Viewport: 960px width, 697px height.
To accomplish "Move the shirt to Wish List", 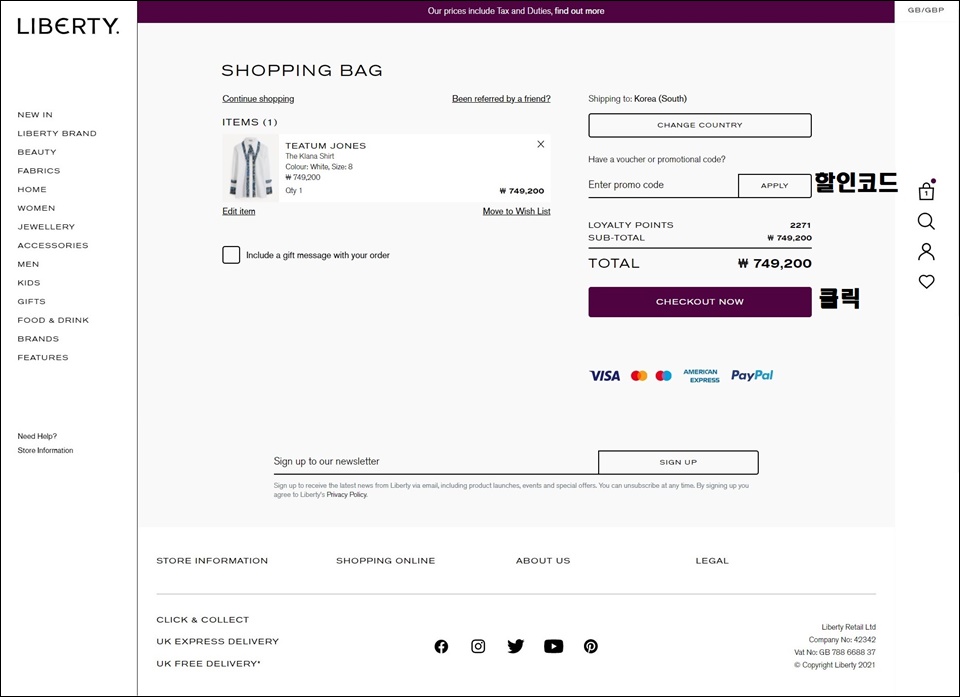I will click(517, 211).
